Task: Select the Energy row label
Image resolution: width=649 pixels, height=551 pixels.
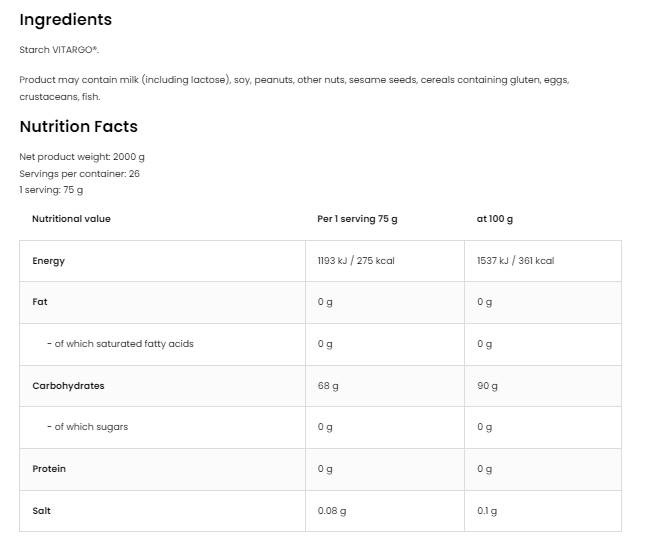Action: click(48, 261)
